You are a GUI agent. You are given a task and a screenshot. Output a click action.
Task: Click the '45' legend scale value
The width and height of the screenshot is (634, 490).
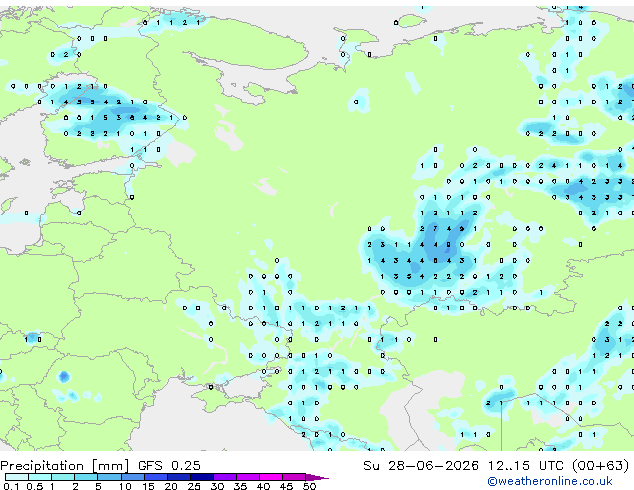286,486
